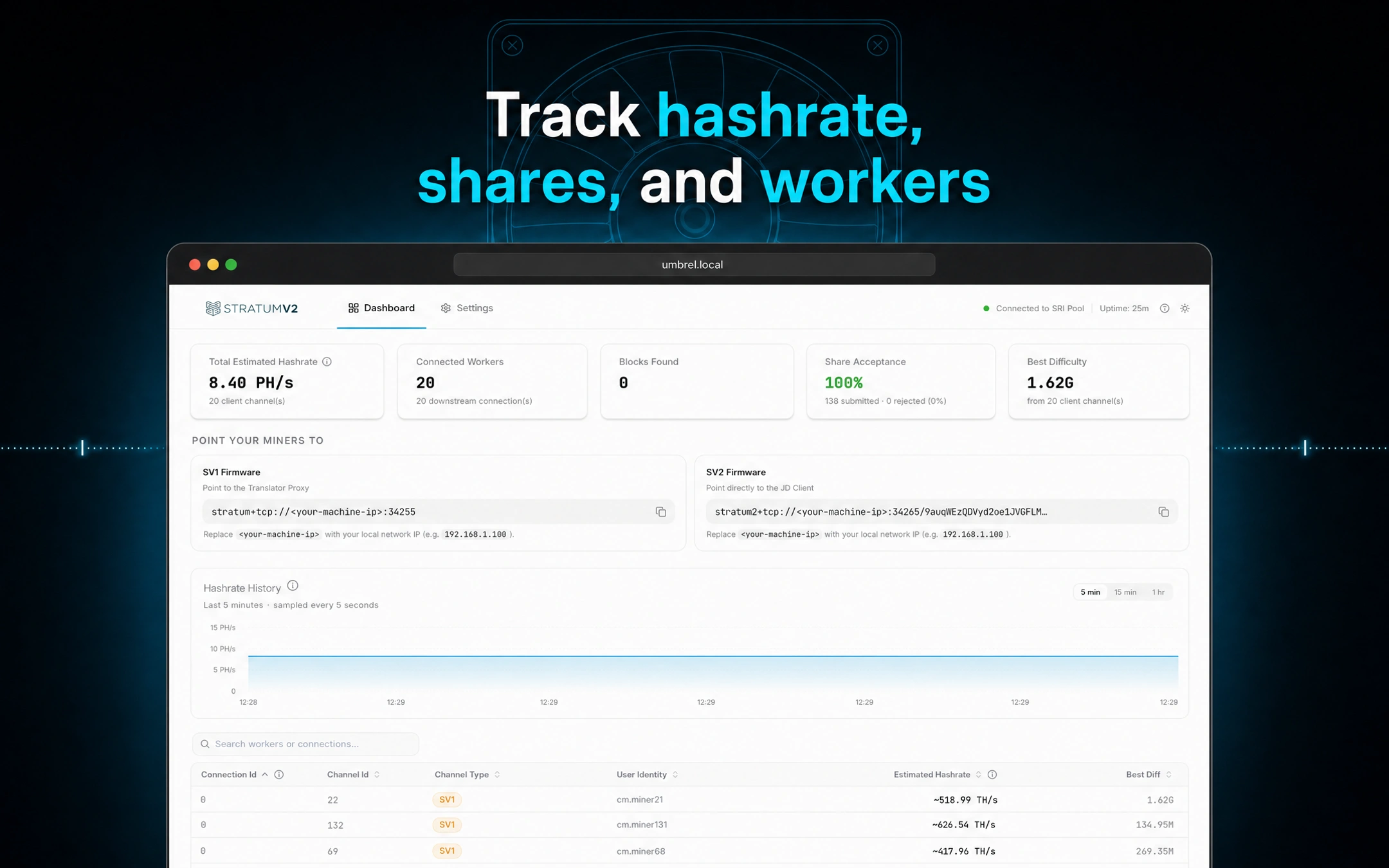Image resolution: width=1389 pixels, height=868 pixels.
Task: Copy the SV2 Firmware stratum2 address
Action: tap(1163, 512)
